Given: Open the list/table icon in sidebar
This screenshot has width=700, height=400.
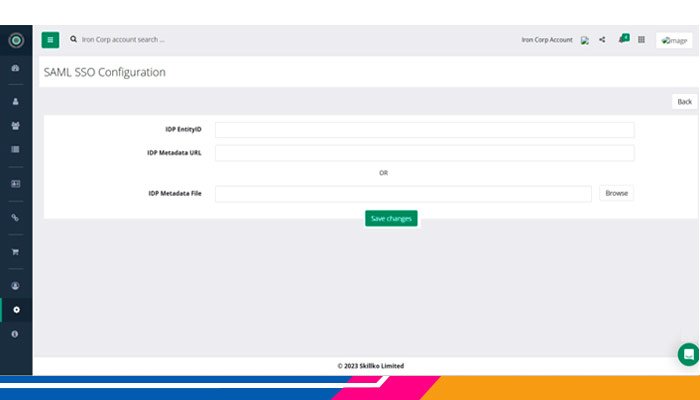Looking at the screenshot, I should pos(16,149).
